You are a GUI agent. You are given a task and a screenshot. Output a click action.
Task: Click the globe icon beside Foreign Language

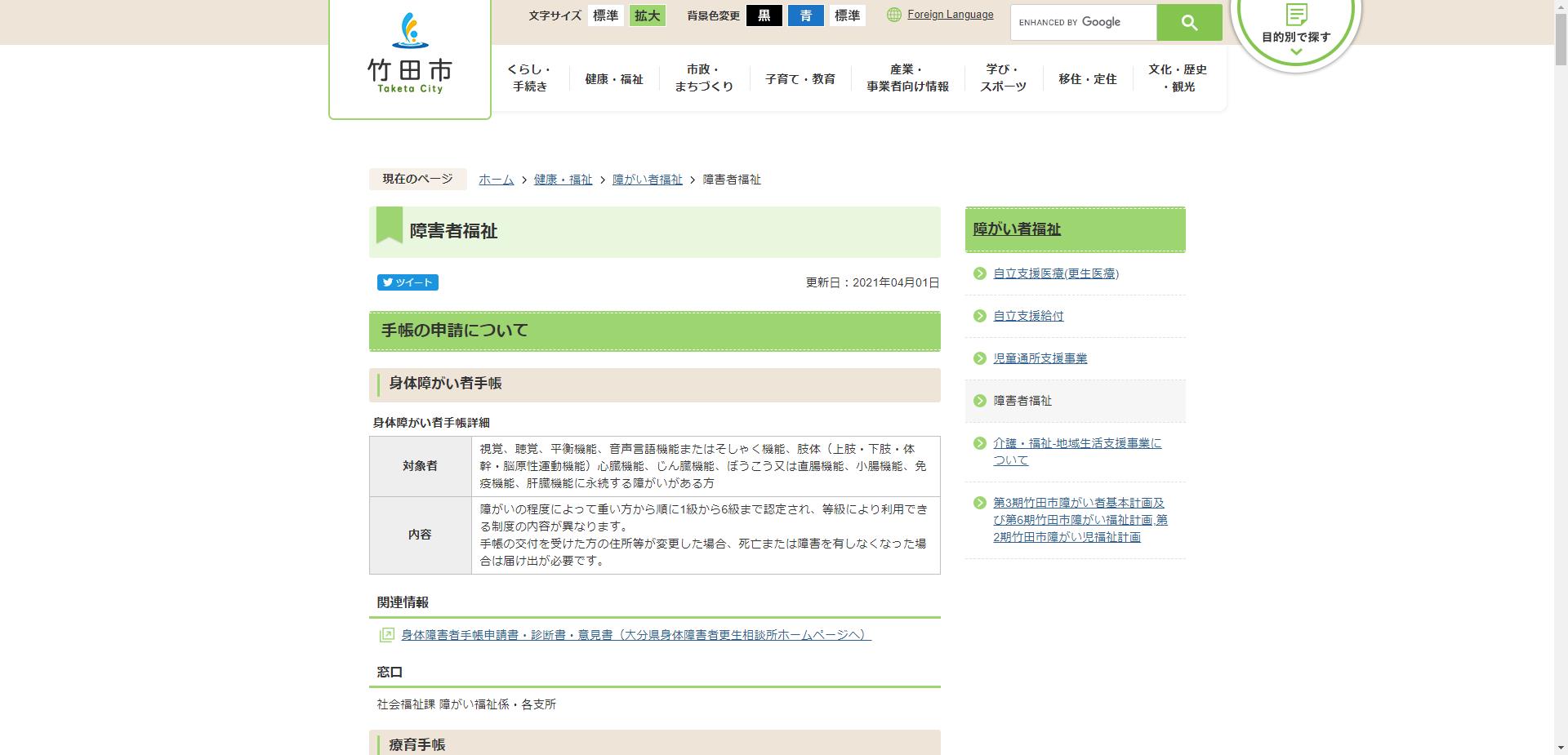point(893,14)
